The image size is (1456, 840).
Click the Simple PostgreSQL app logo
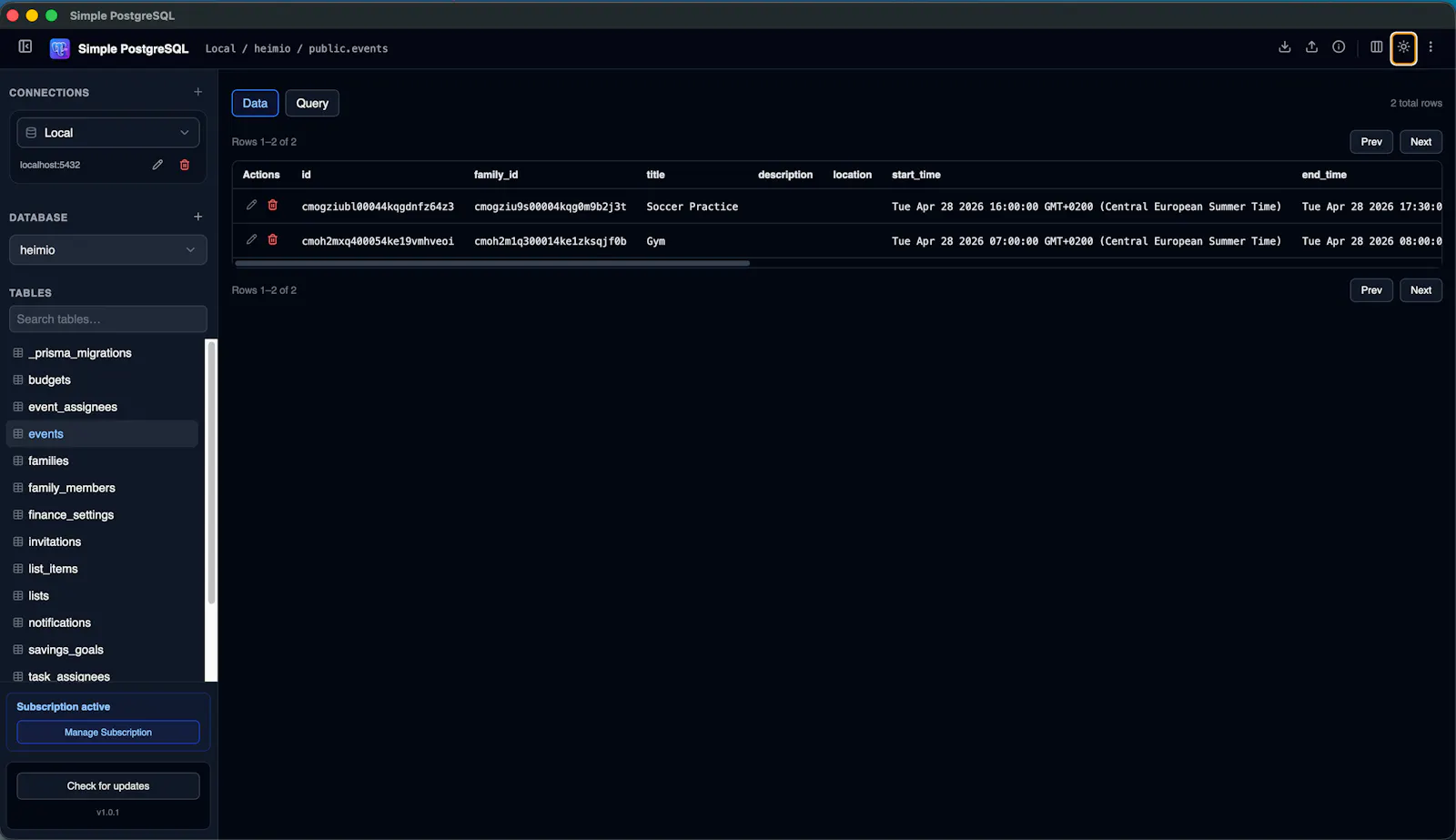(60, 48)
